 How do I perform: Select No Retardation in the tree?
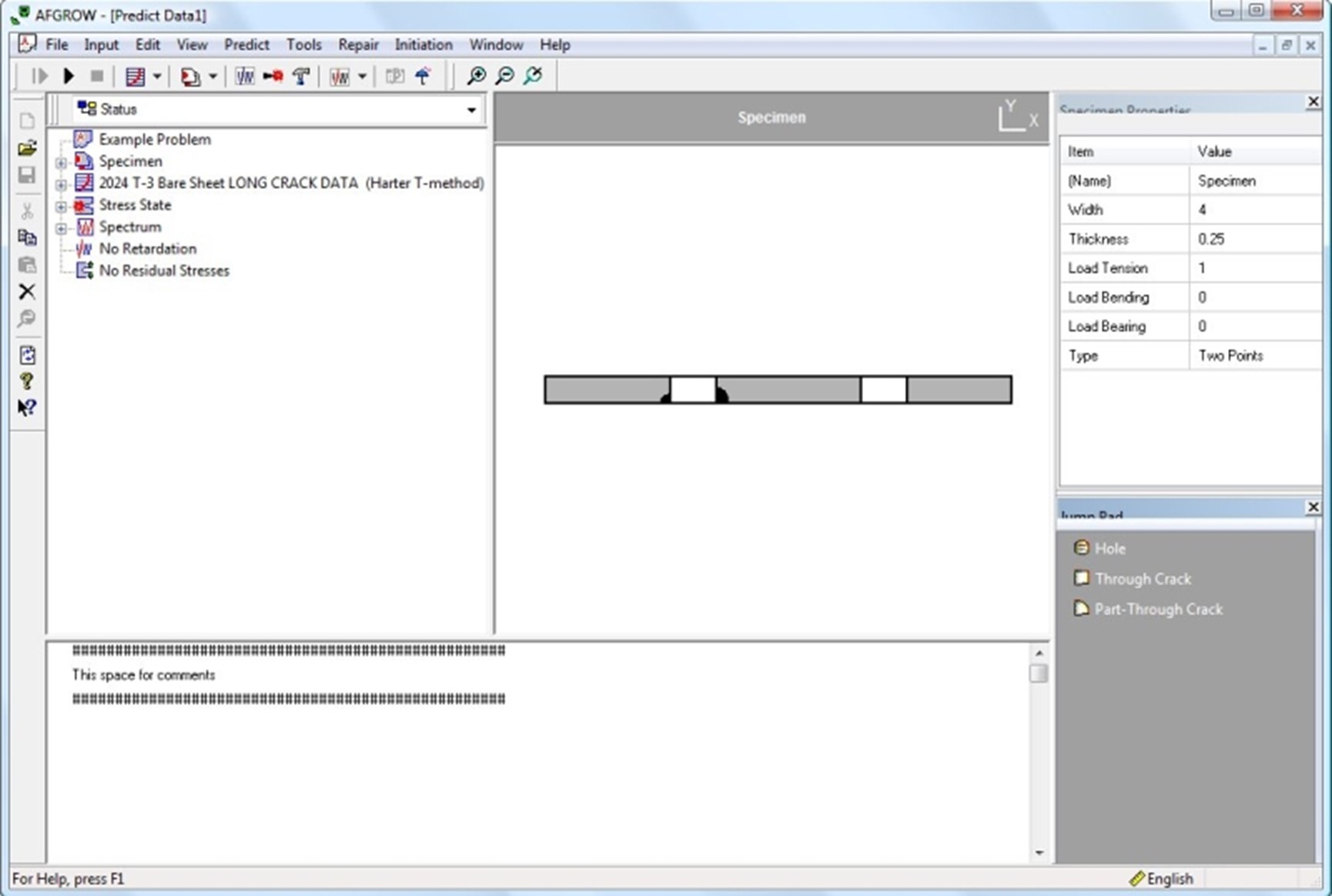point(148,249)
